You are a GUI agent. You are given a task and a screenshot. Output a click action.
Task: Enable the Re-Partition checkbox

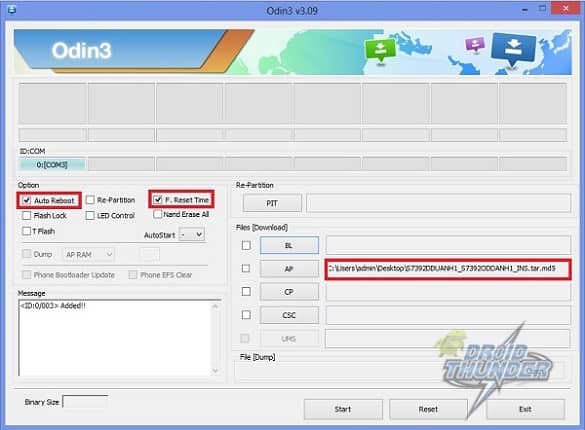click(90, 200)
